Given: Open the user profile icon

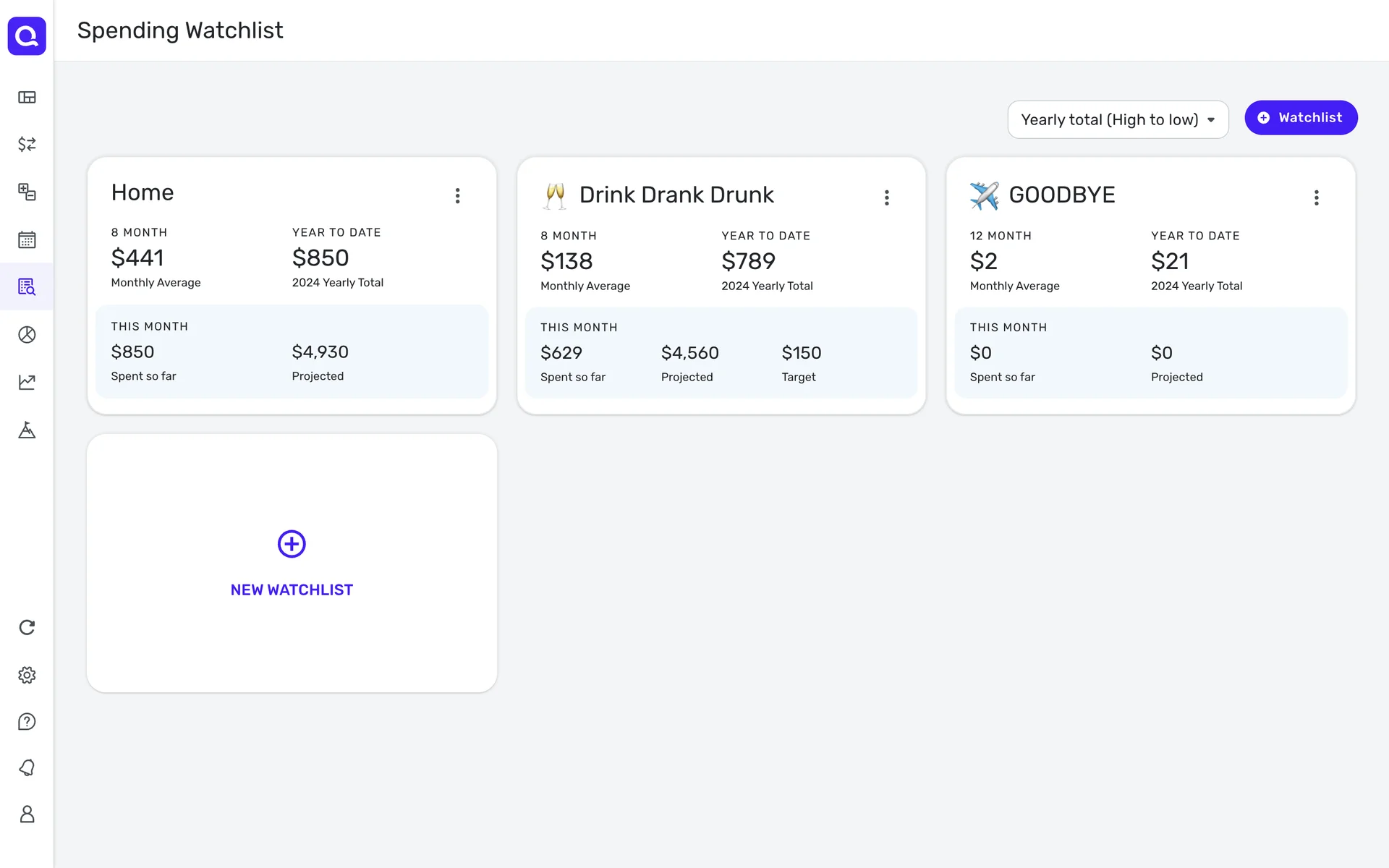Looking at the screenshot, I should click(27, 814).
